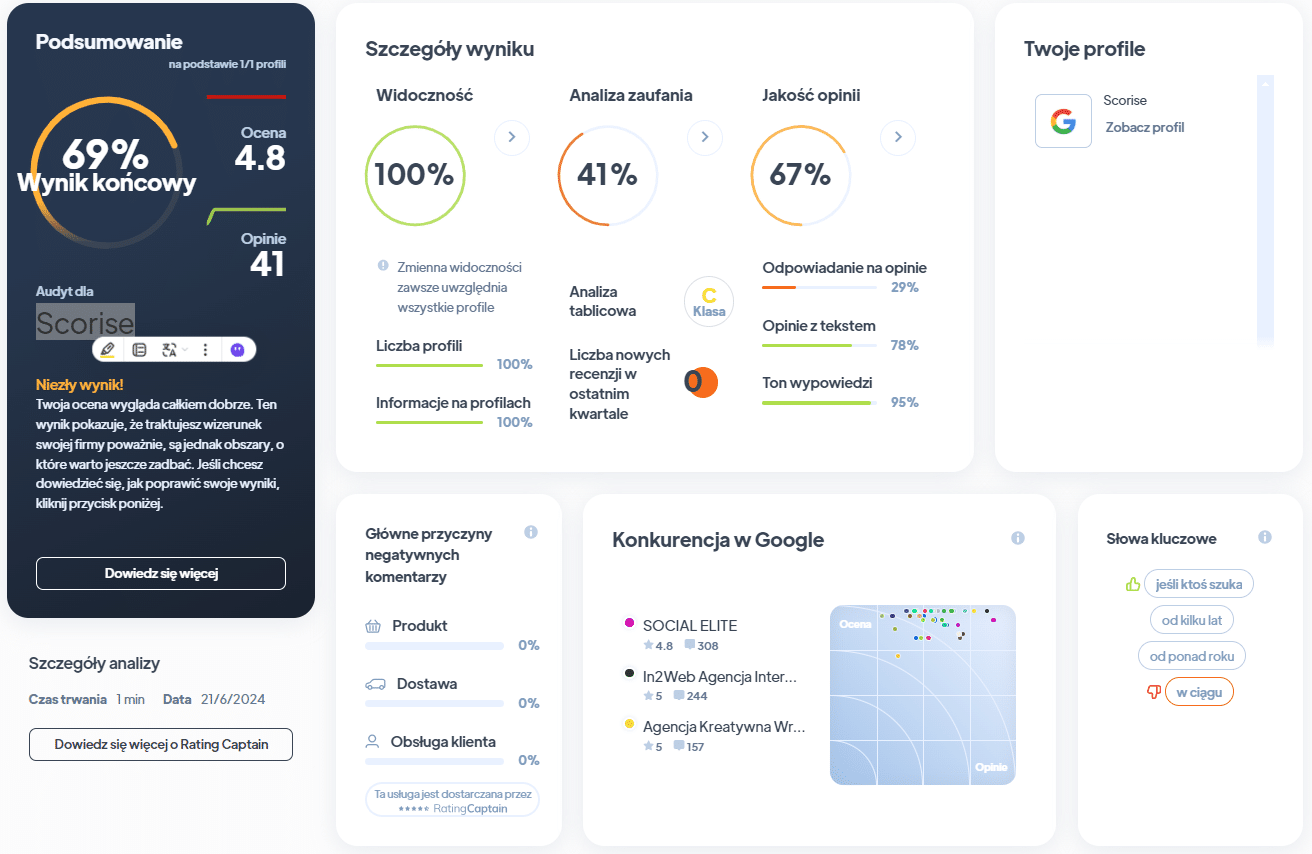
Task: Click the highlighter icon in the floating toolbar
Action: pos(107,350)
